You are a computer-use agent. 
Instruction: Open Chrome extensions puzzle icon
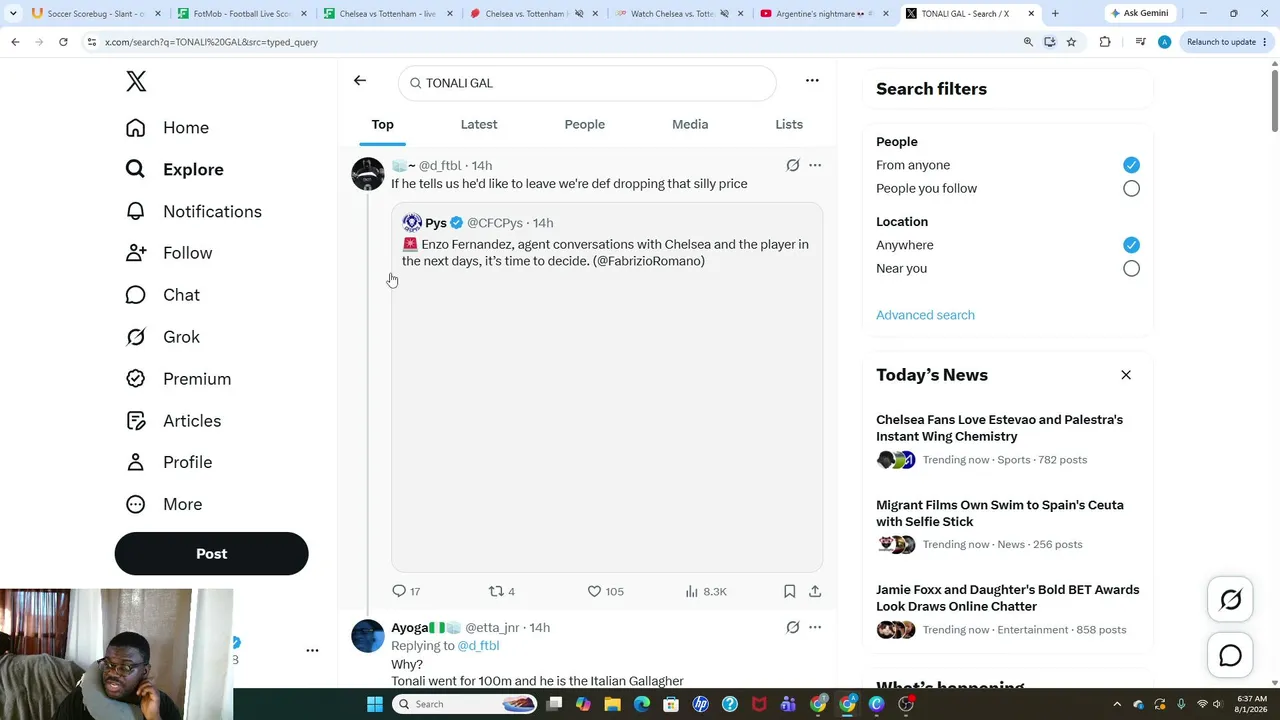point(1105,42)
